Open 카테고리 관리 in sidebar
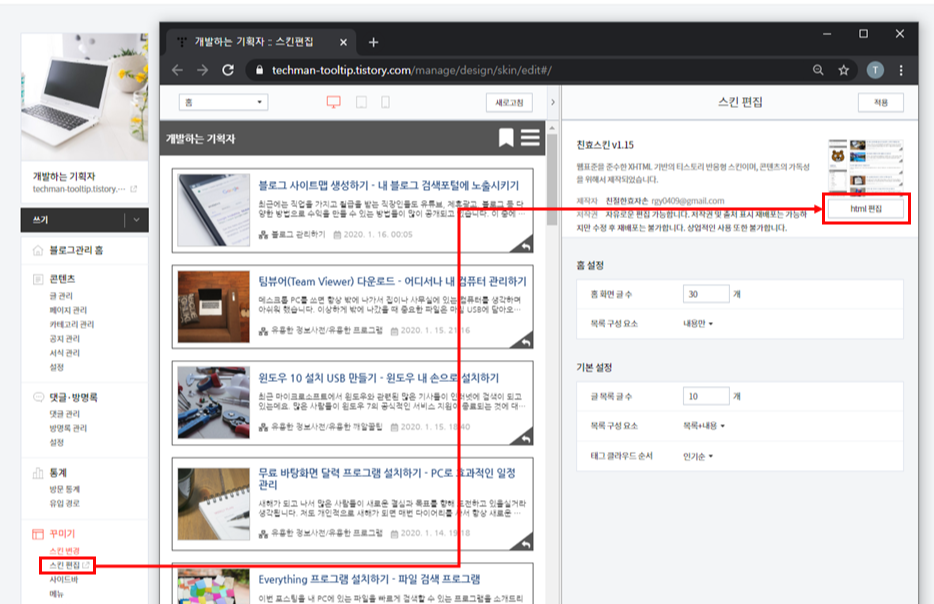This screenshot has width=934, height=604. click(71, 325)
